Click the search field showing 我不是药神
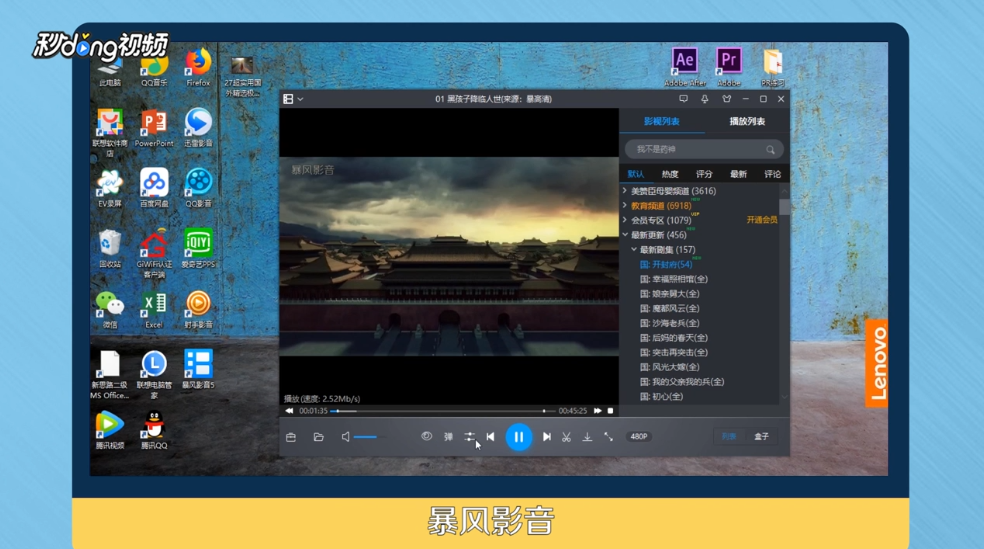Image resolution: width=984 pixels, height=549 pixels. [703, 149]
